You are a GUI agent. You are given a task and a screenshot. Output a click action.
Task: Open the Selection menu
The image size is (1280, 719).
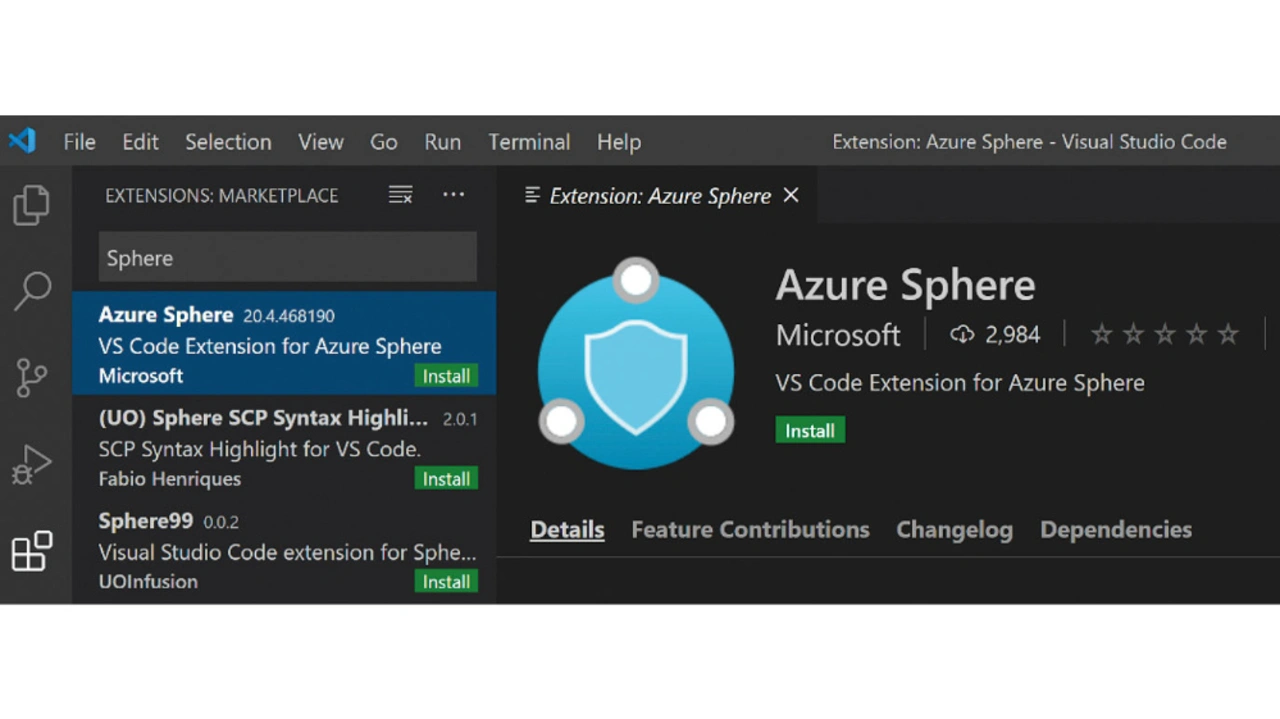[x=228, y=142]
